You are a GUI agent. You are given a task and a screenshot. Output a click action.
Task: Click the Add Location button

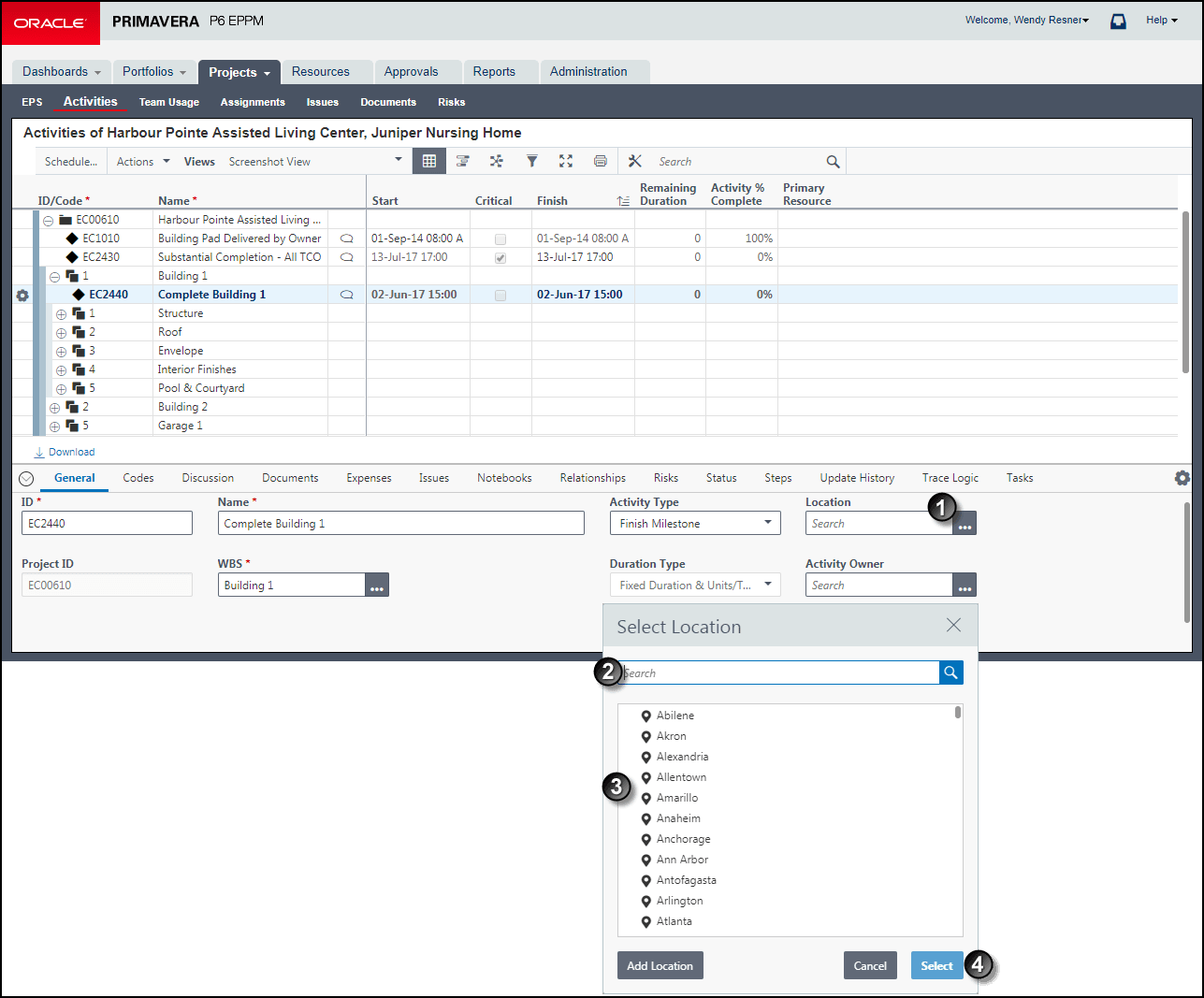pyautogui.click(x=660, y=966)
